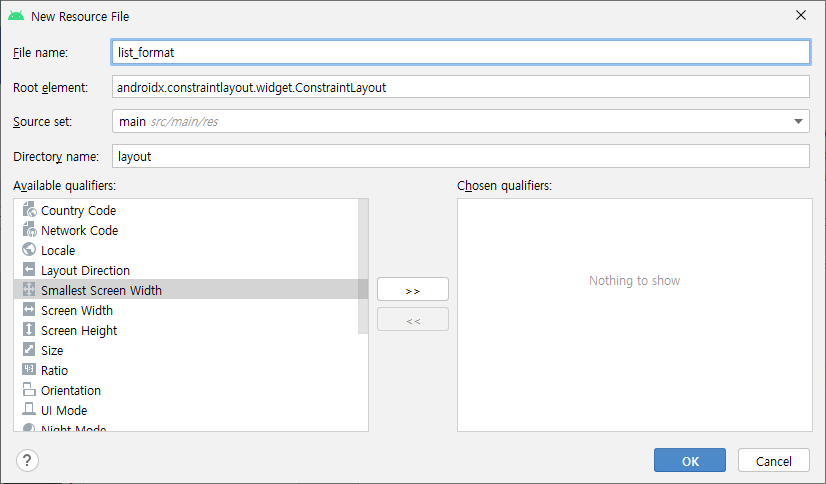Viewport: 826px width, 484px height.
Task: Click the Size qualifier icon
Action: tap(30, 350)
